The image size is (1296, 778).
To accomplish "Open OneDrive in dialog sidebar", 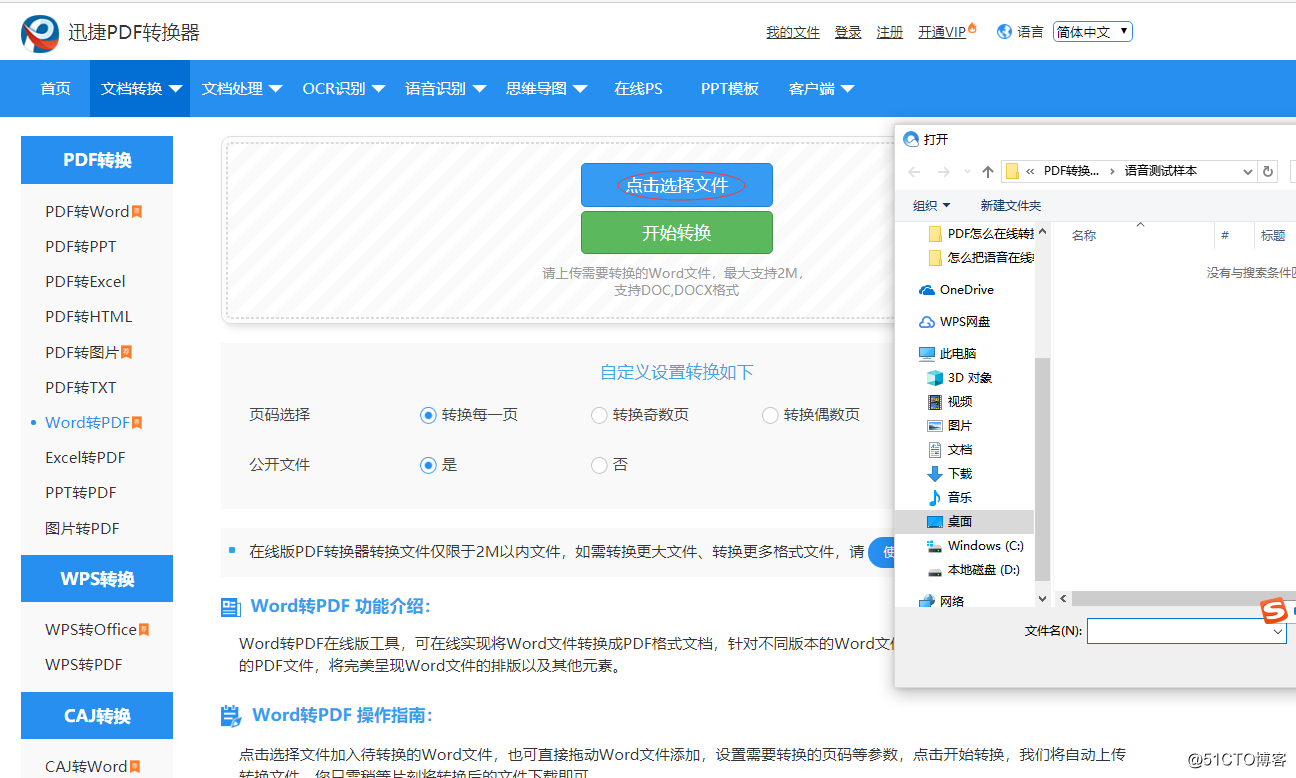I will (x=957, y=290).
